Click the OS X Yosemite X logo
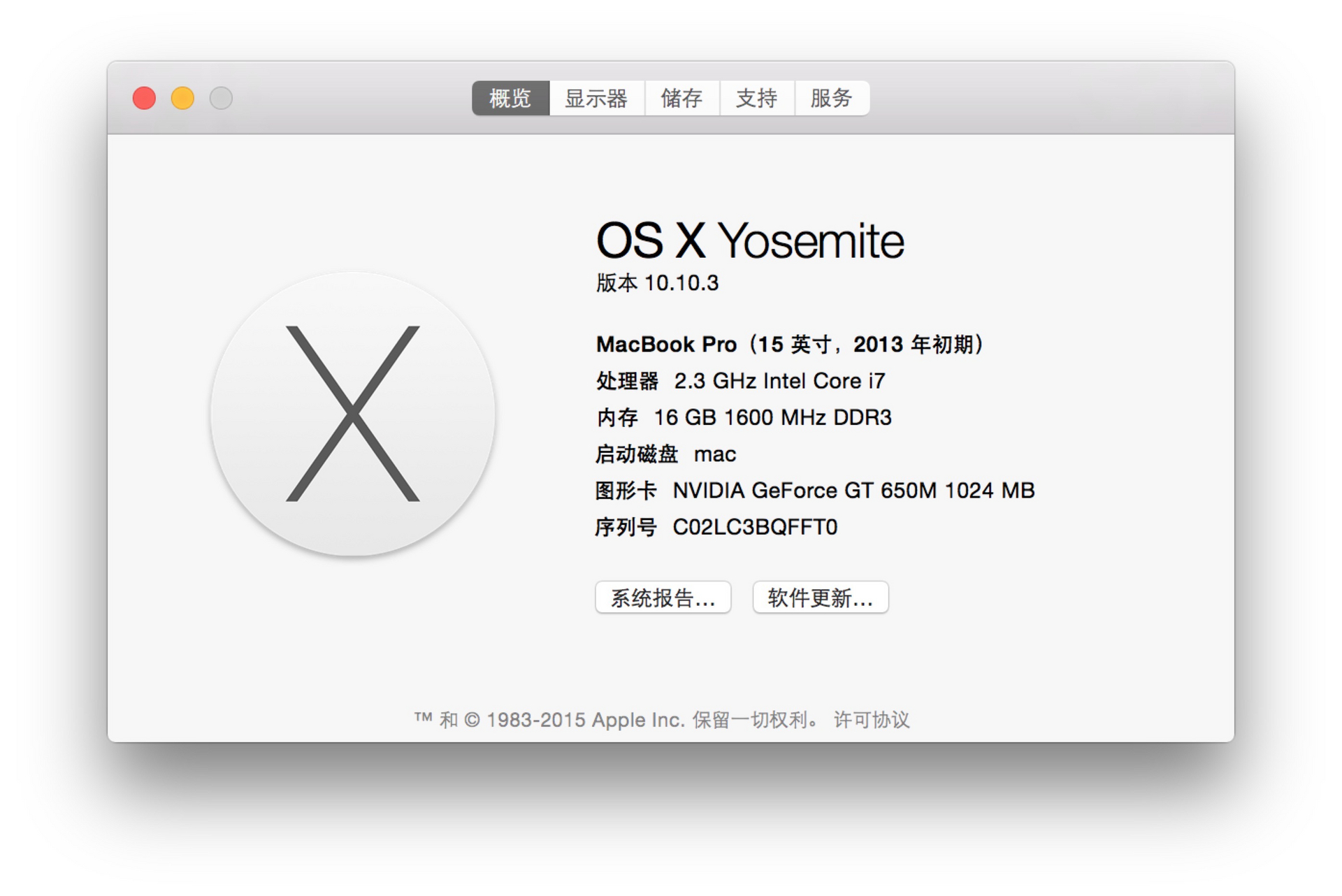This screenshot has height=896, width=1342. [353, 414]
